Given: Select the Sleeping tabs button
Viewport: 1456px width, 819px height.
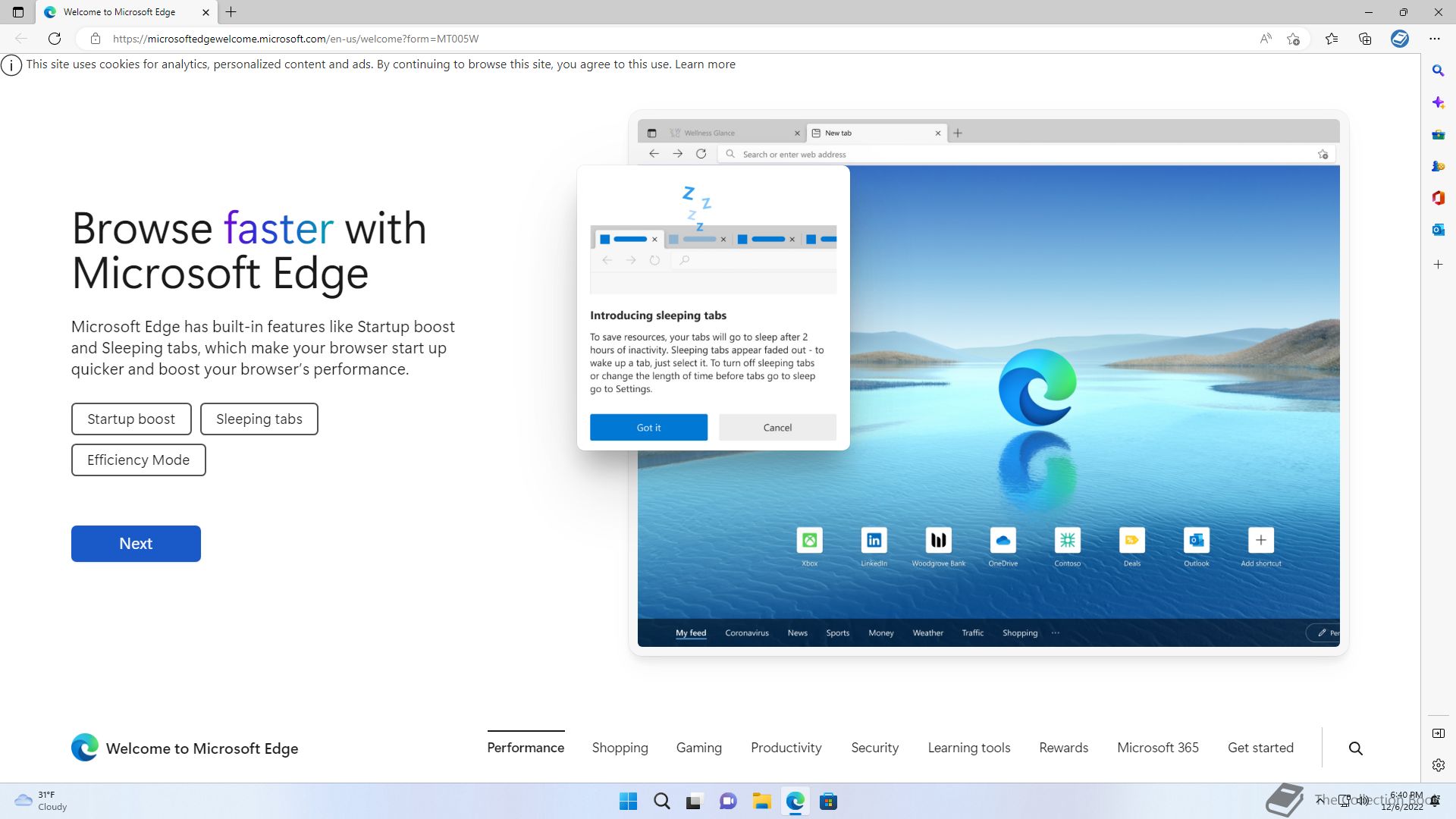Looking at the screenshot, I should pos(259,419).
